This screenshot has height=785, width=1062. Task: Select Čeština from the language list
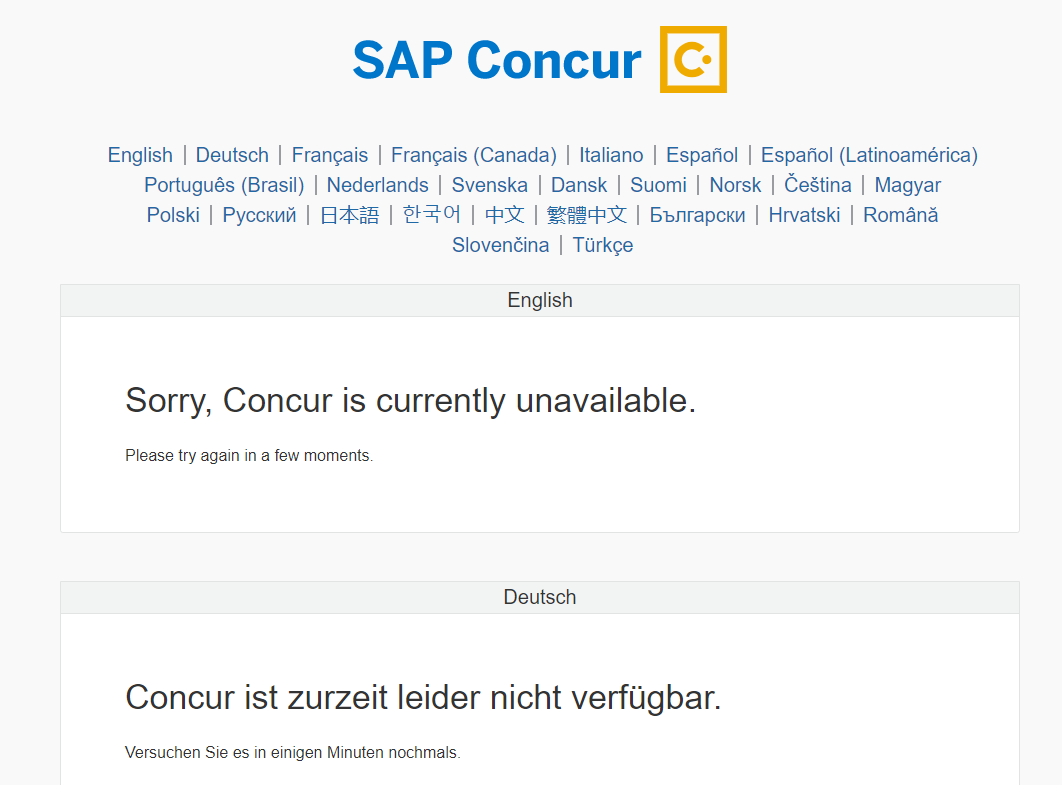coord(818,185)
